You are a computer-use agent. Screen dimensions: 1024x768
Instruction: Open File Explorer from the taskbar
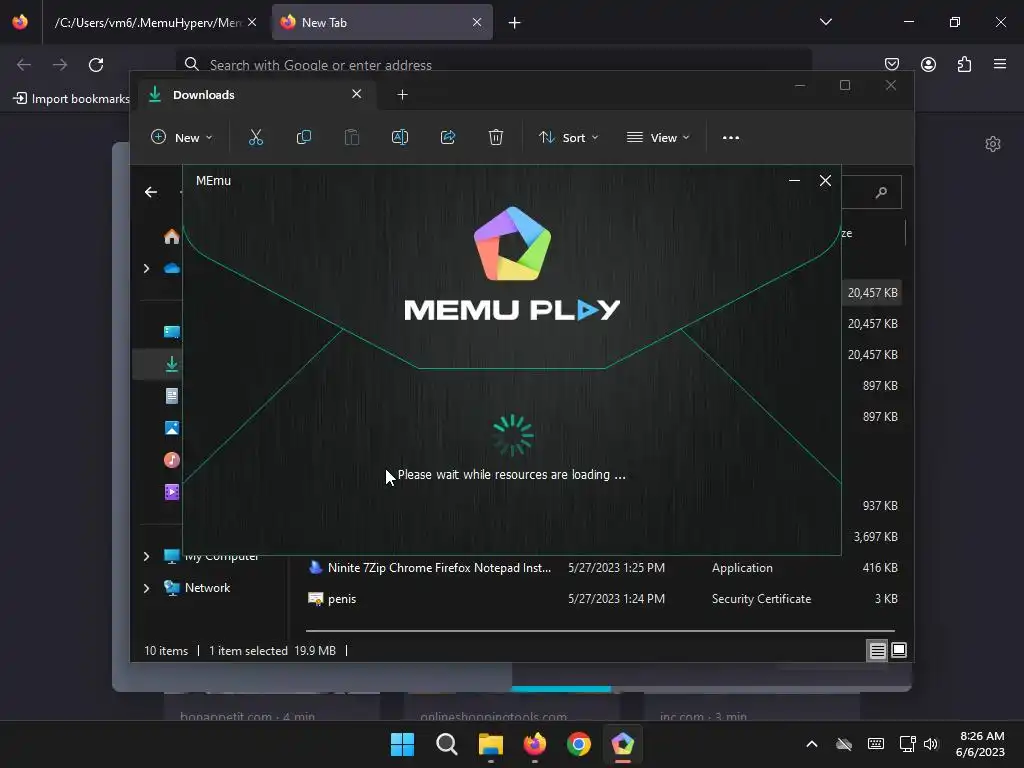490,744
